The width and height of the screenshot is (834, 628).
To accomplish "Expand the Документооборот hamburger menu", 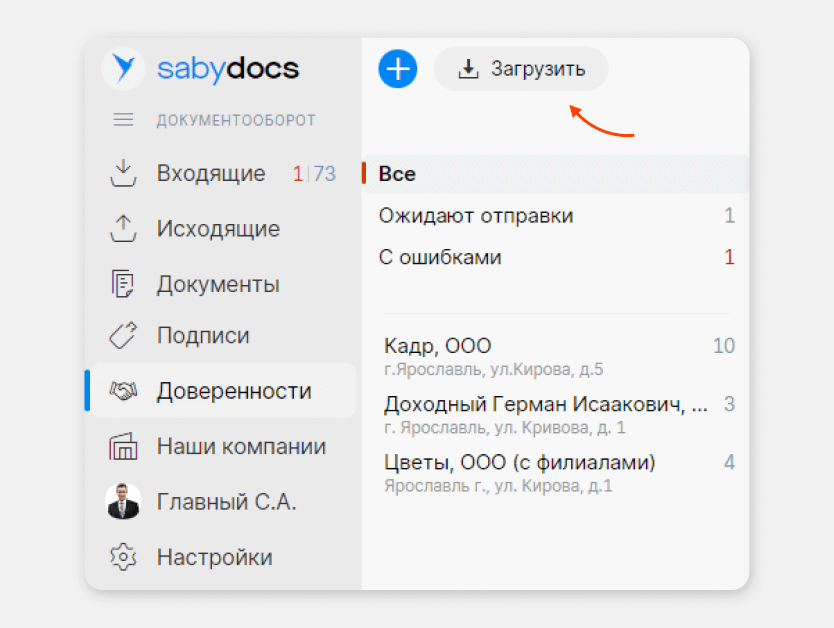I will pyautogui.click(x=122, y=119).
